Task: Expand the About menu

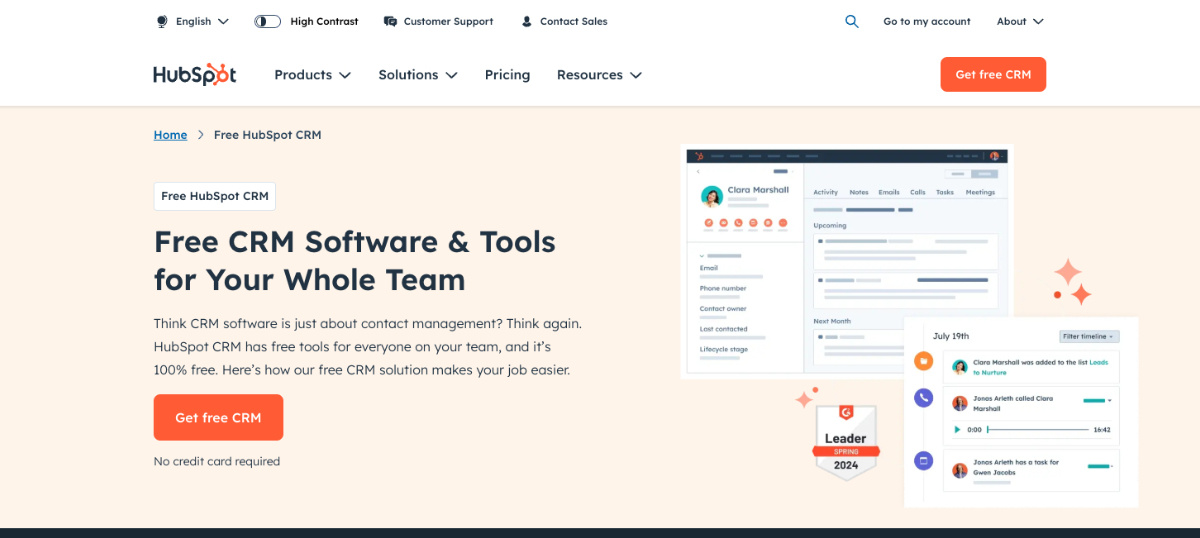Action: point(1019,21)
